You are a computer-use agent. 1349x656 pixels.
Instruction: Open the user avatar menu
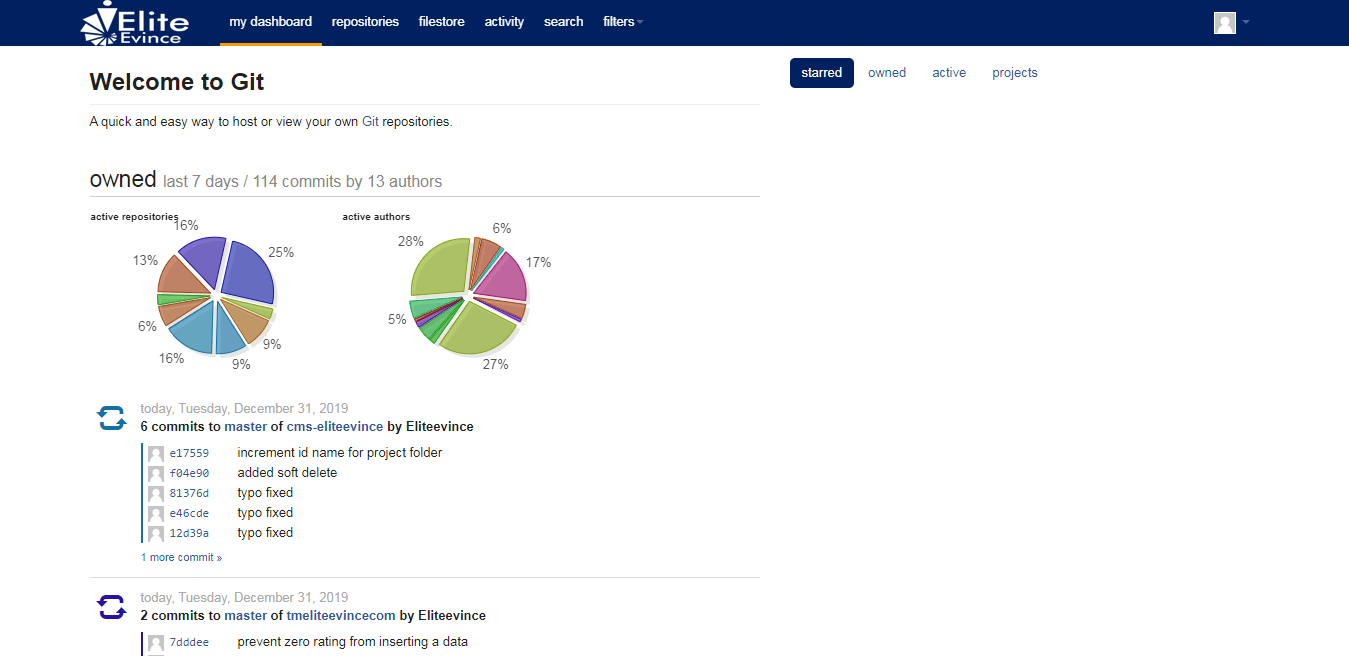(x=1225, y=23)
